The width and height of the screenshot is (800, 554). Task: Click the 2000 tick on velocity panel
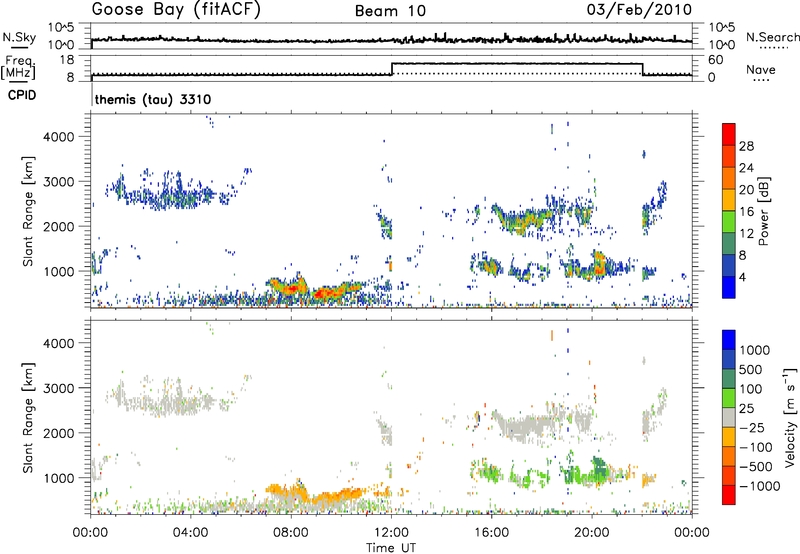pos(61,433)
